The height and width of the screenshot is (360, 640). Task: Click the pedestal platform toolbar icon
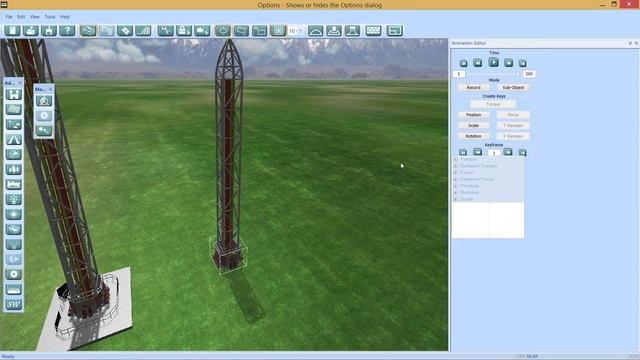tap(334, 31)
